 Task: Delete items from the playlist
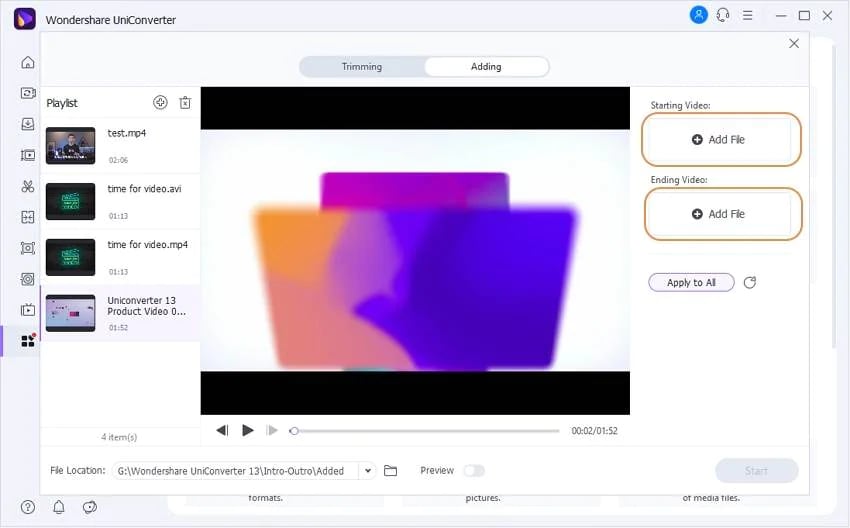pyautogui.click(x=185, y=102)
